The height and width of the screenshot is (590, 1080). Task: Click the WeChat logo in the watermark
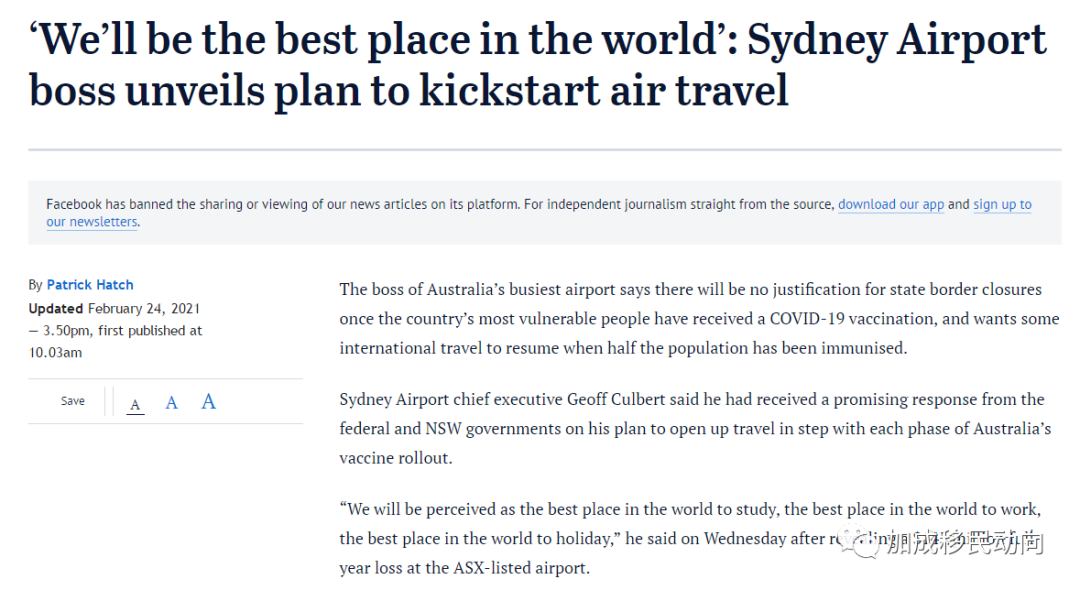[x=866, y=543]
